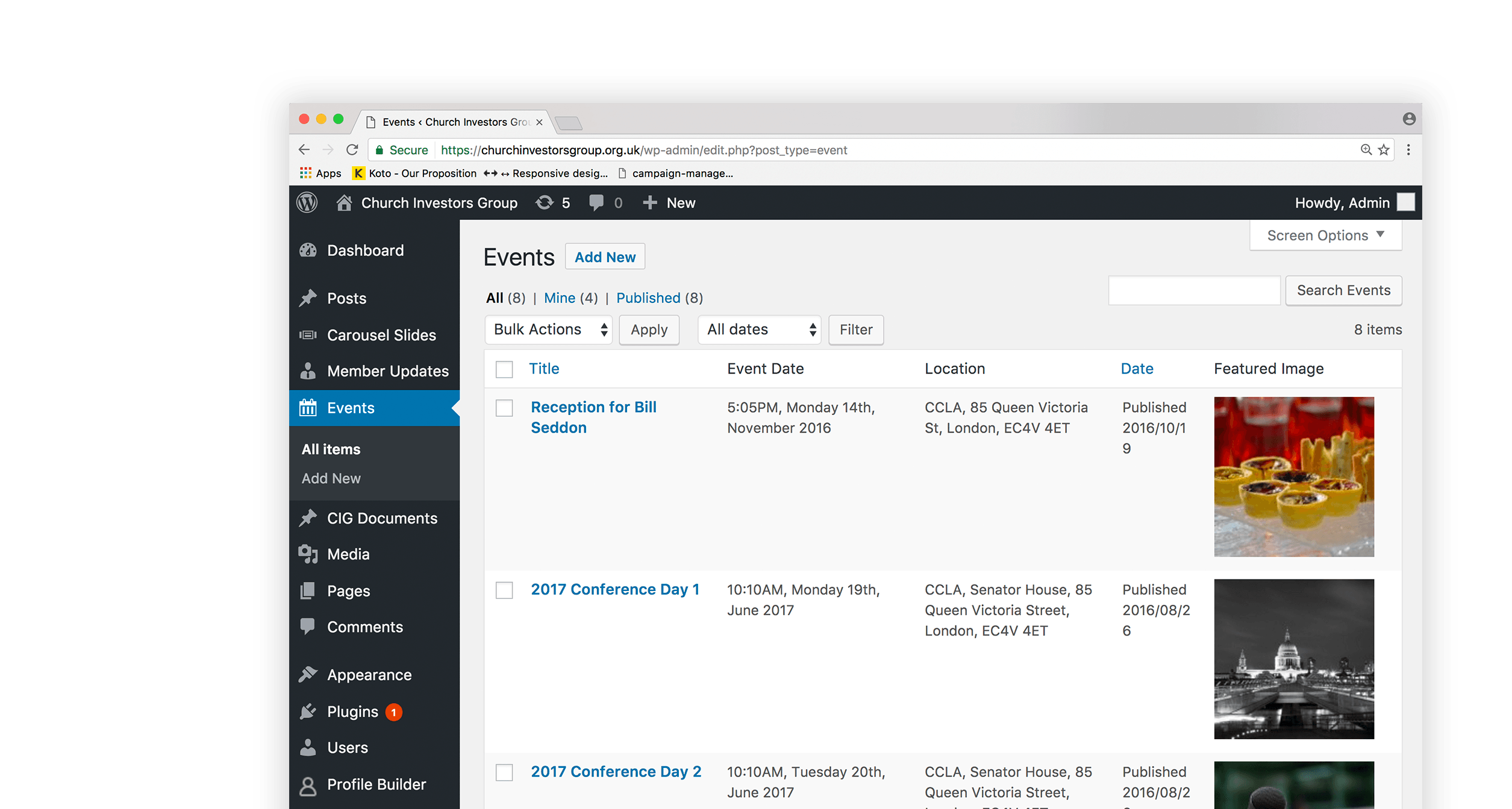The width and height of the screenshot is (1512, 809).
Task: Click the Member Updates person icon
Action: click(x=308, y=371)
